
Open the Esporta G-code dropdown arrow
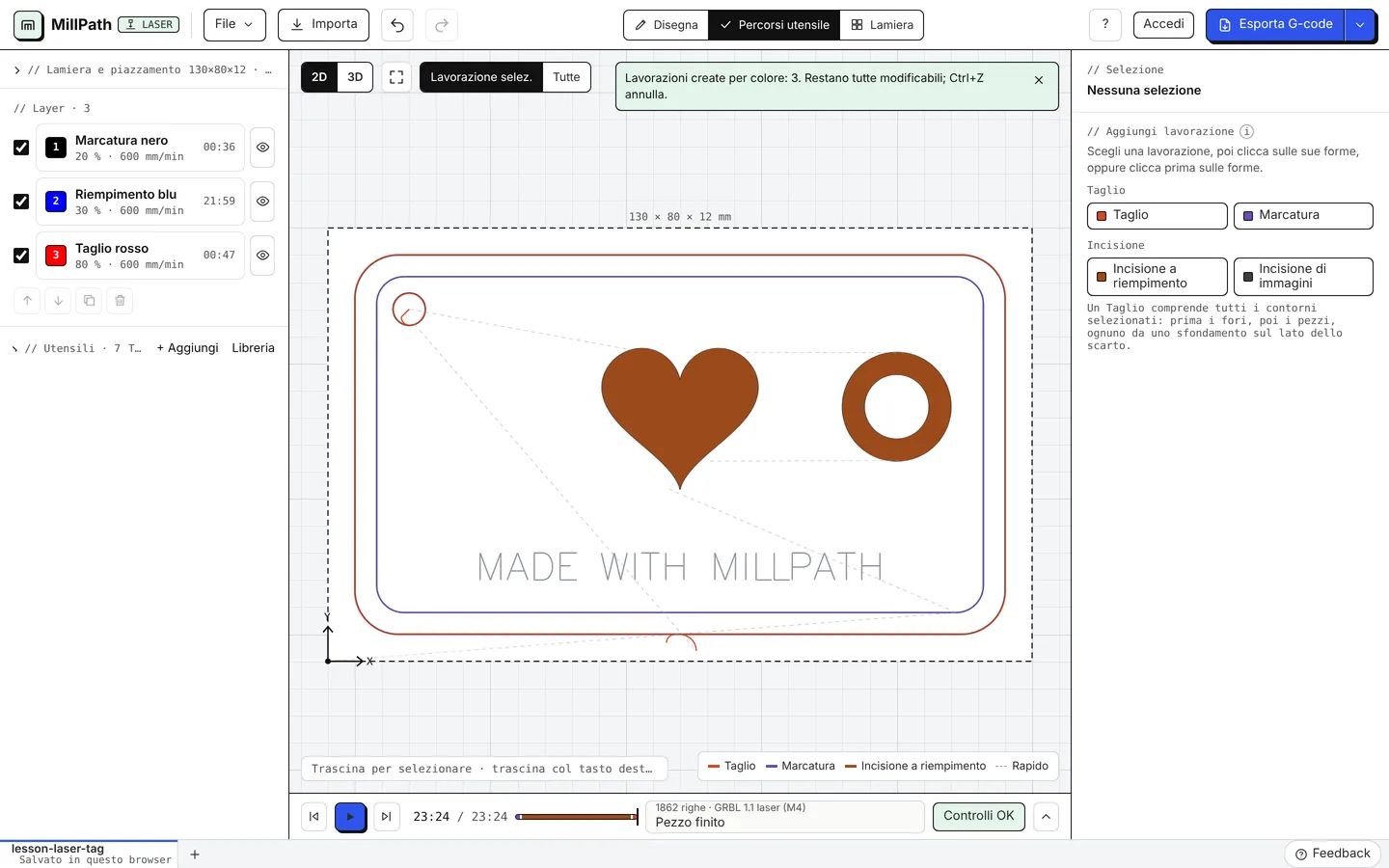pyautogui.click(x=1359, y=25)
